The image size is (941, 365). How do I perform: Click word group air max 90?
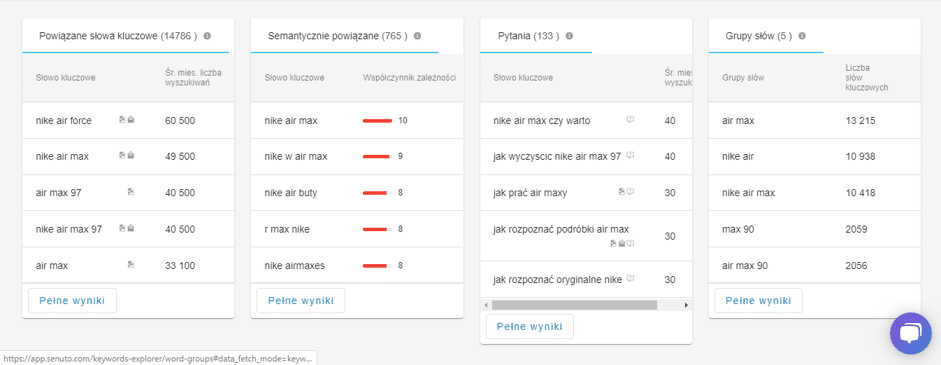click(745, 265)
